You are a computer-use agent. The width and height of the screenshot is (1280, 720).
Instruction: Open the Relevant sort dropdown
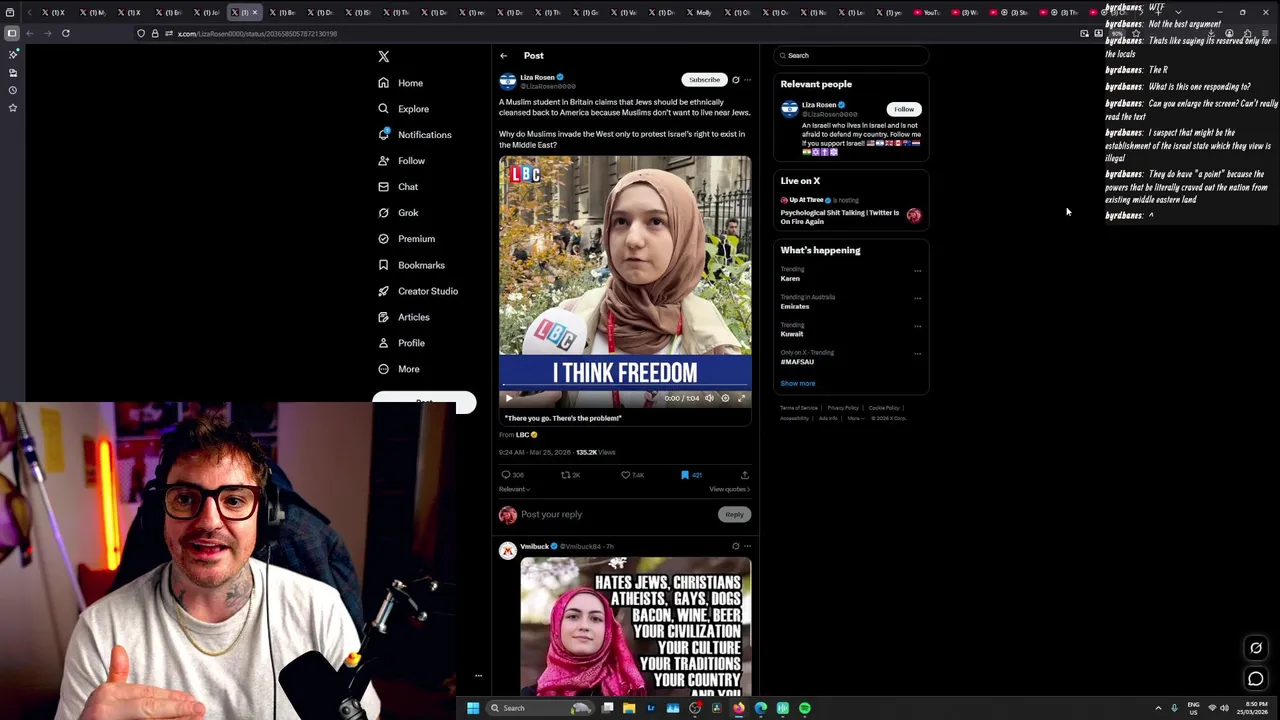pos(514,489)
